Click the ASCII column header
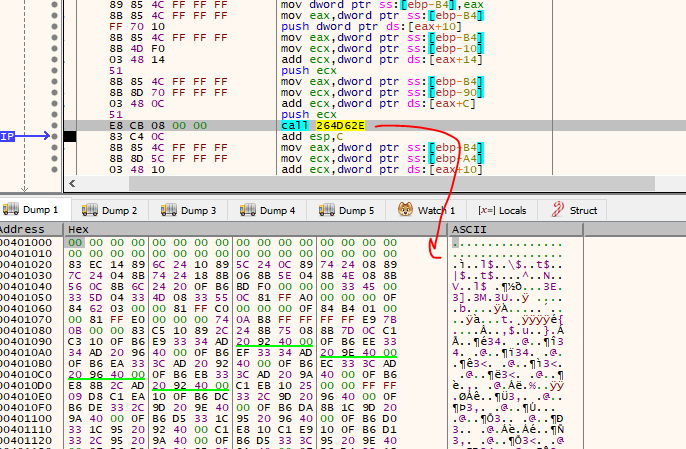 pos(515,229)
